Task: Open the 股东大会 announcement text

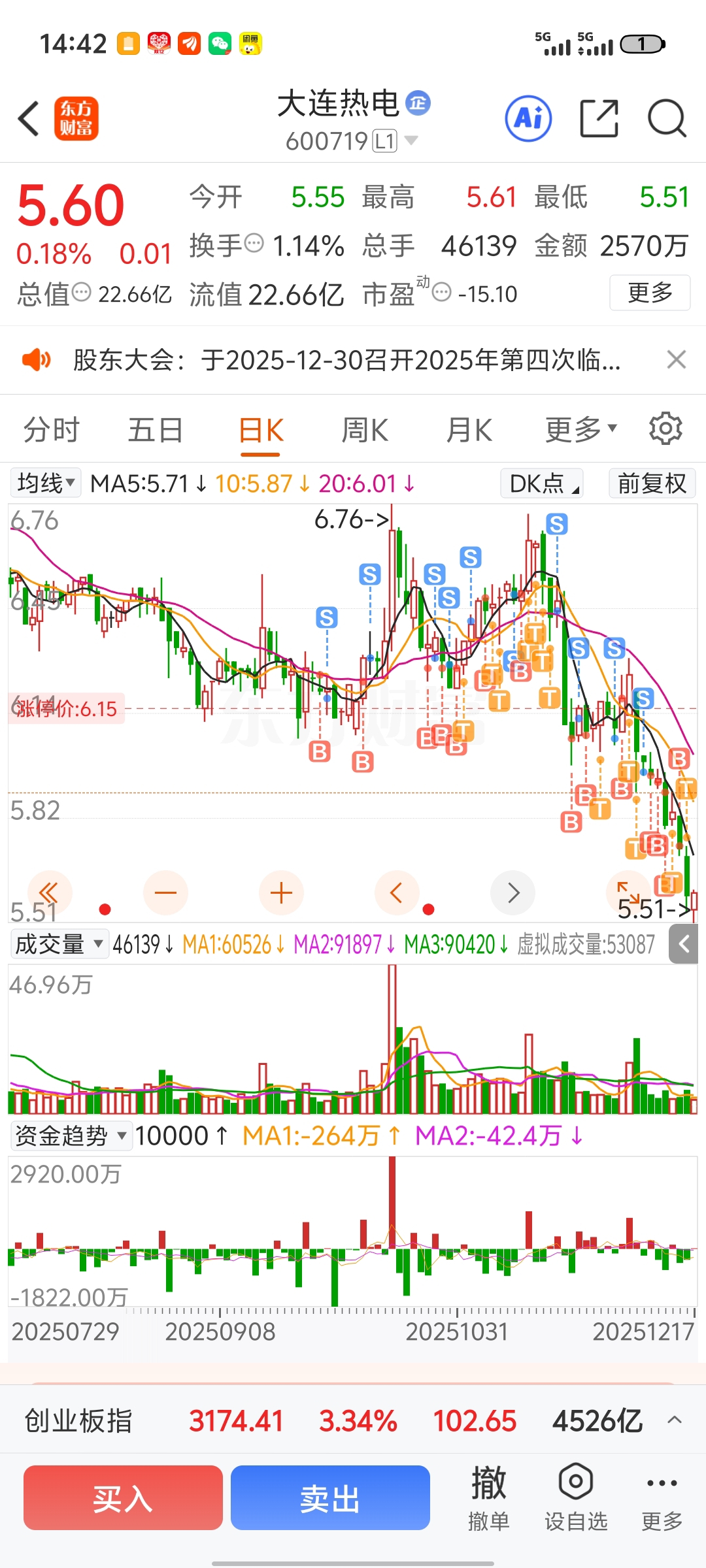Action: 346,359
